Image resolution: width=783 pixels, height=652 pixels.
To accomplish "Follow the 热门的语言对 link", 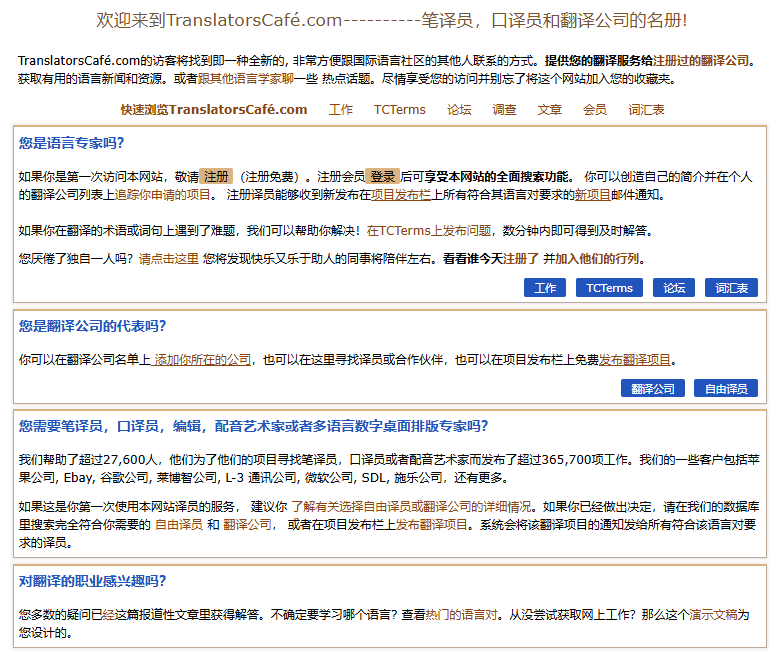I will [x=461, y=615].
